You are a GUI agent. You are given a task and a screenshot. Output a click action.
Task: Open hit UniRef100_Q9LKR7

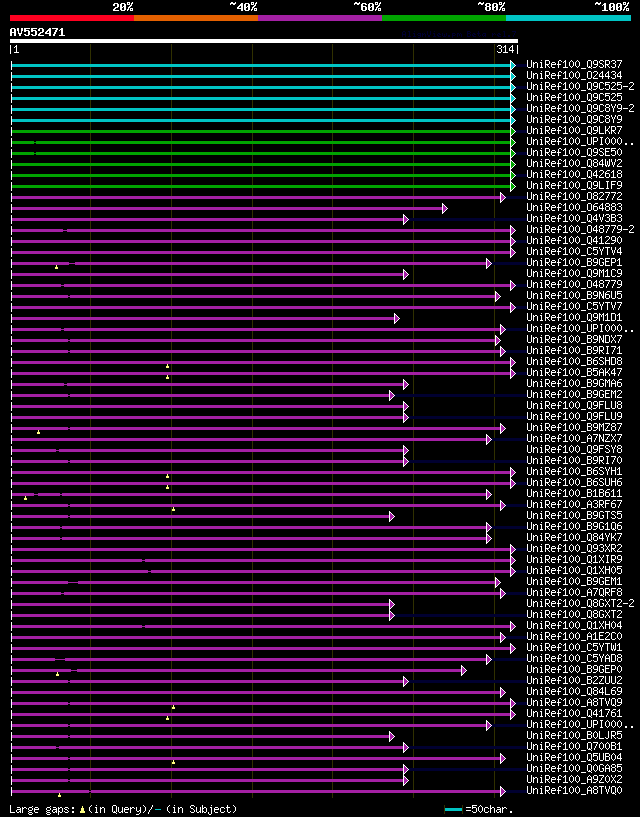coord(574,130)
